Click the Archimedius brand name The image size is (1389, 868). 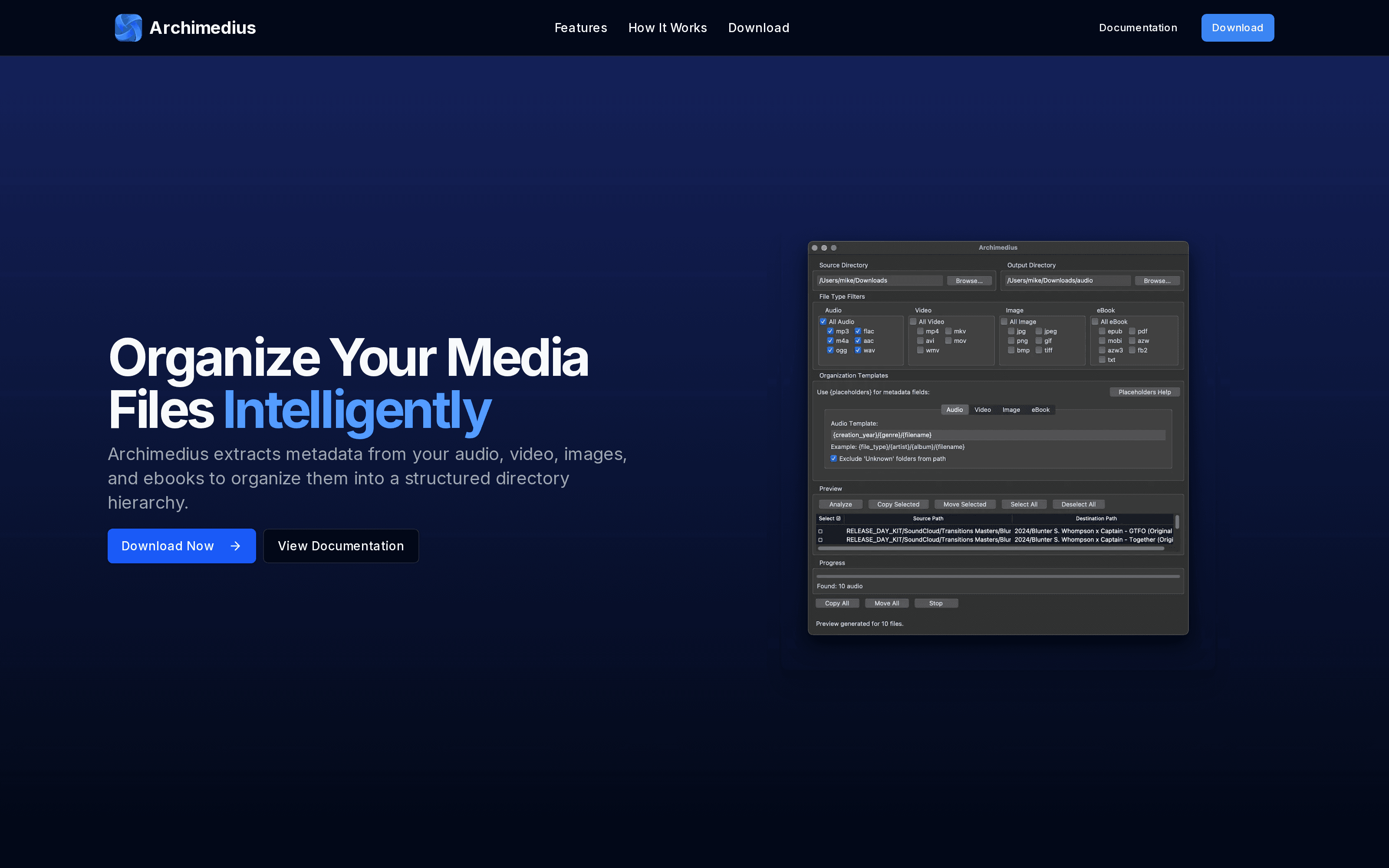(x=203, y=27)
